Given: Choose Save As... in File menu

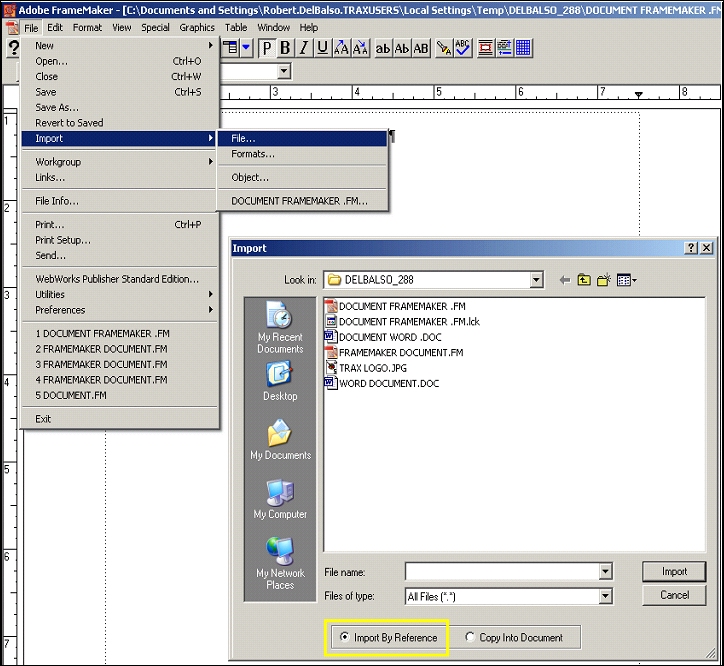Looking at the screenshot, I should 120,108.
